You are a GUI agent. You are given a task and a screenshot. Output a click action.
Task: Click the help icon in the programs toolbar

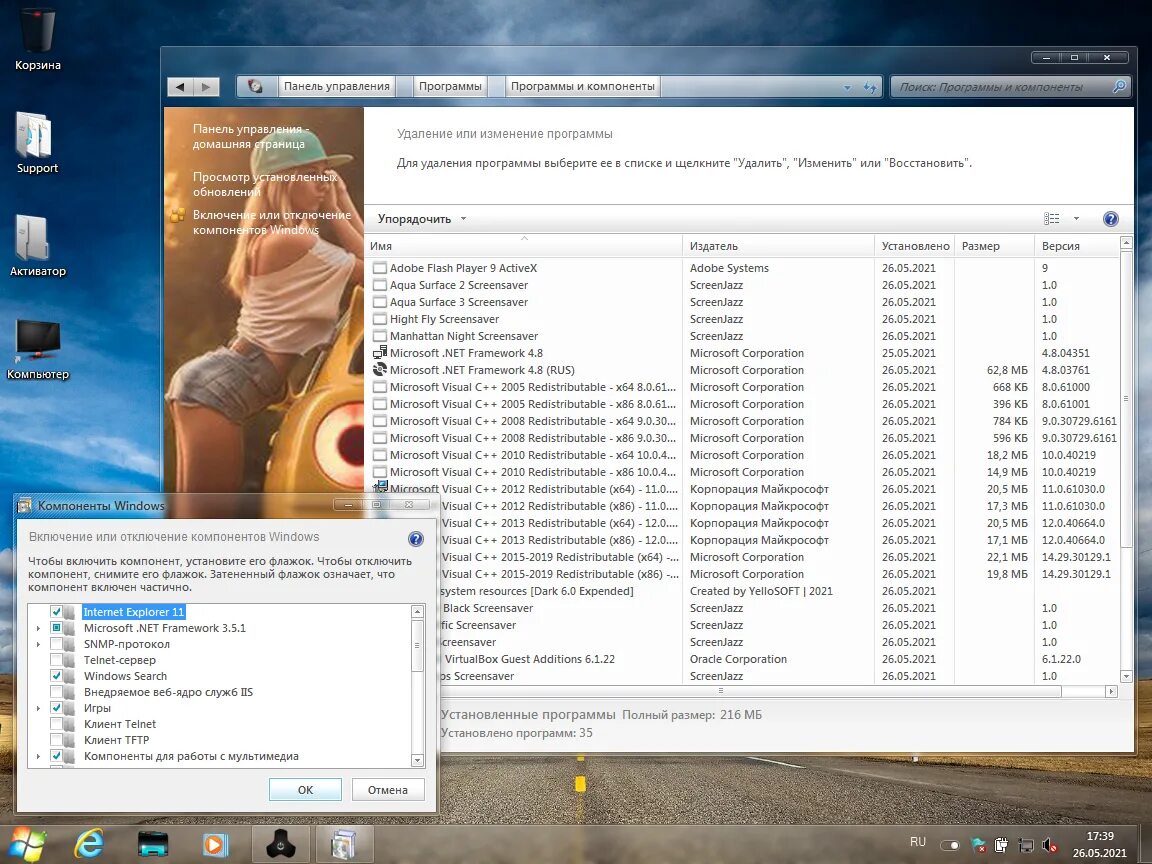point(1111,218)
